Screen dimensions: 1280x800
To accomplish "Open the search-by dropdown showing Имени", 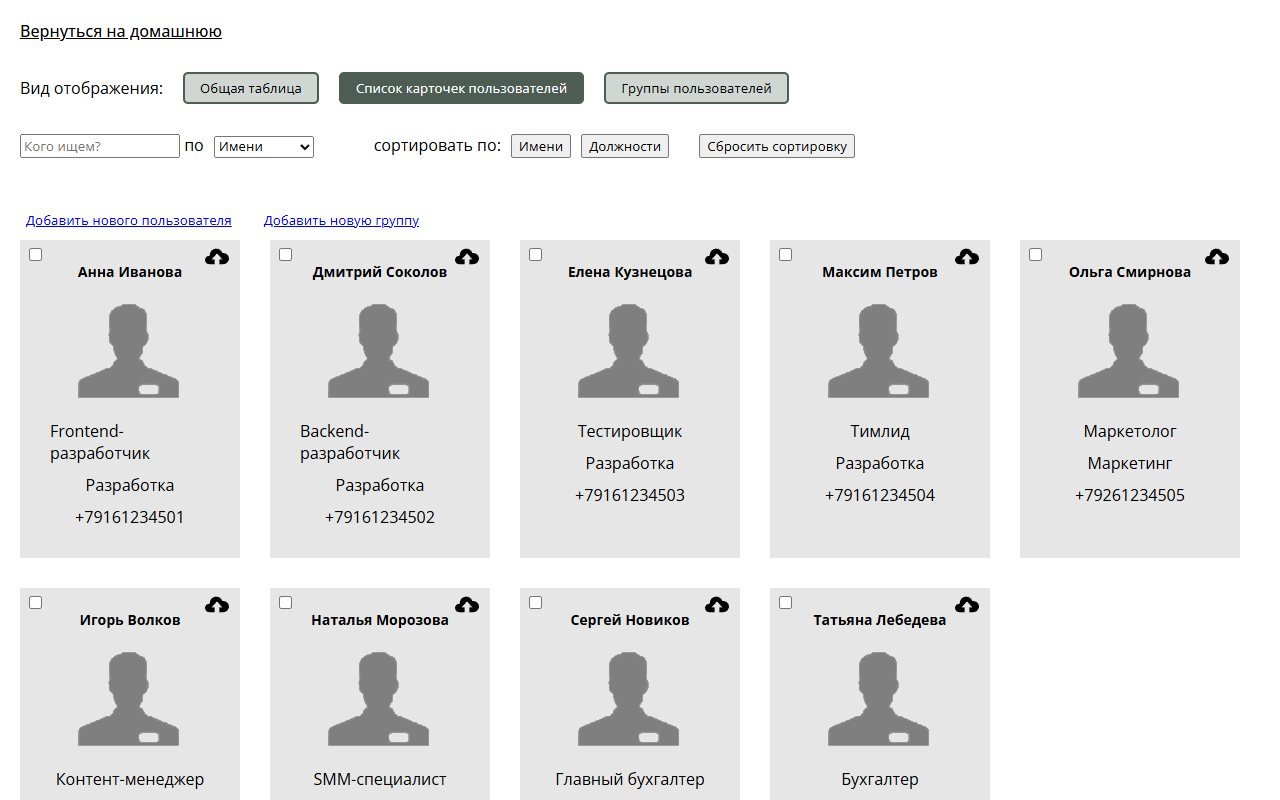I will (x=264, y=147).
